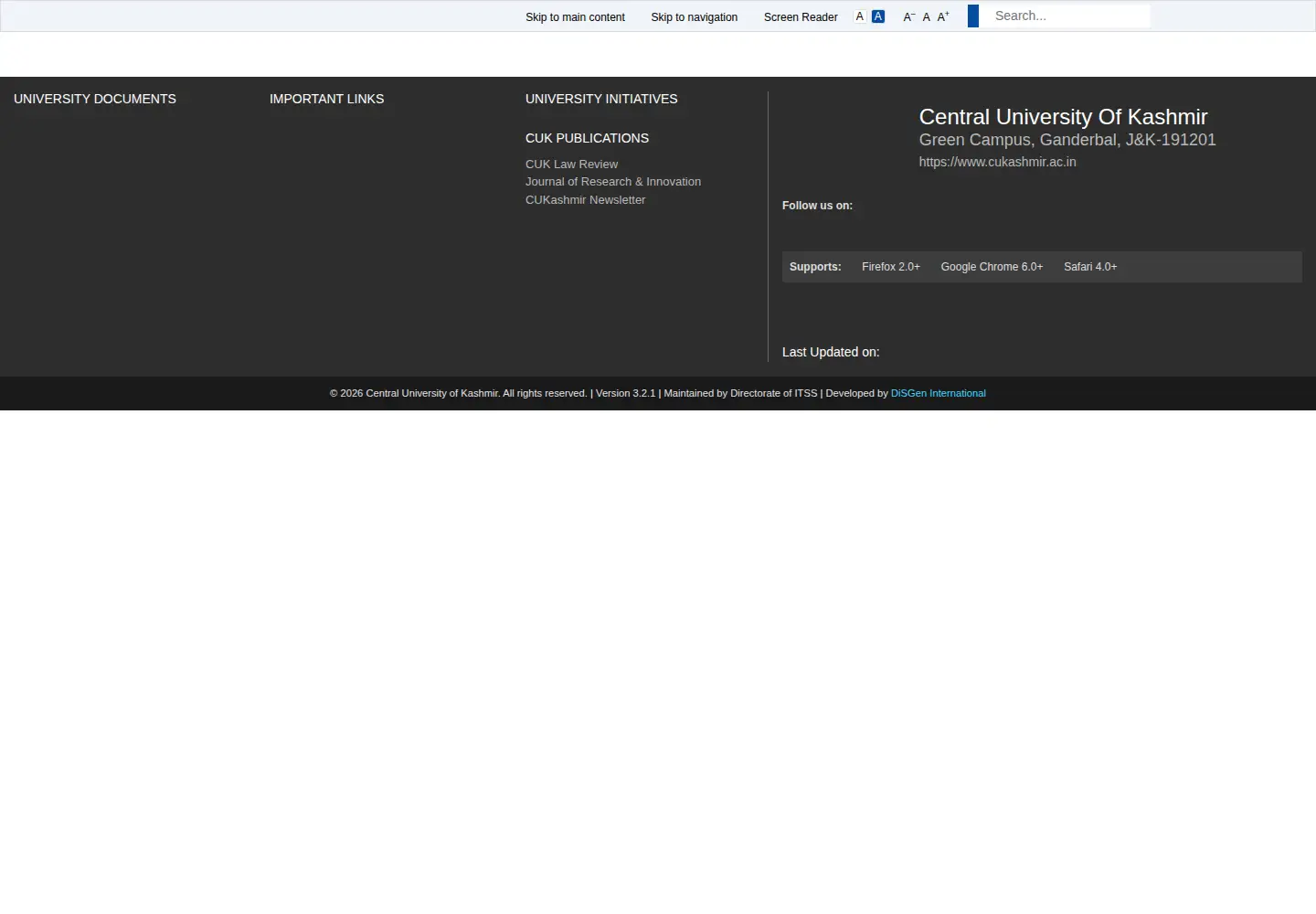1316x914 pixels.
Task: Open the DiSGen International developer link
Action: (x=939, y=394)
